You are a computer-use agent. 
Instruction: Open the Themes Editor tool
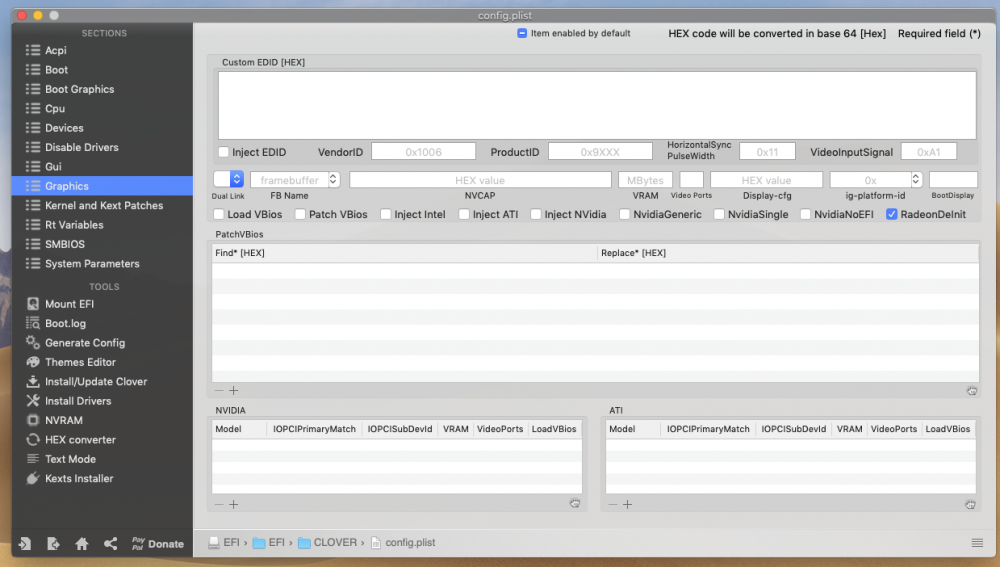[70, 362]
